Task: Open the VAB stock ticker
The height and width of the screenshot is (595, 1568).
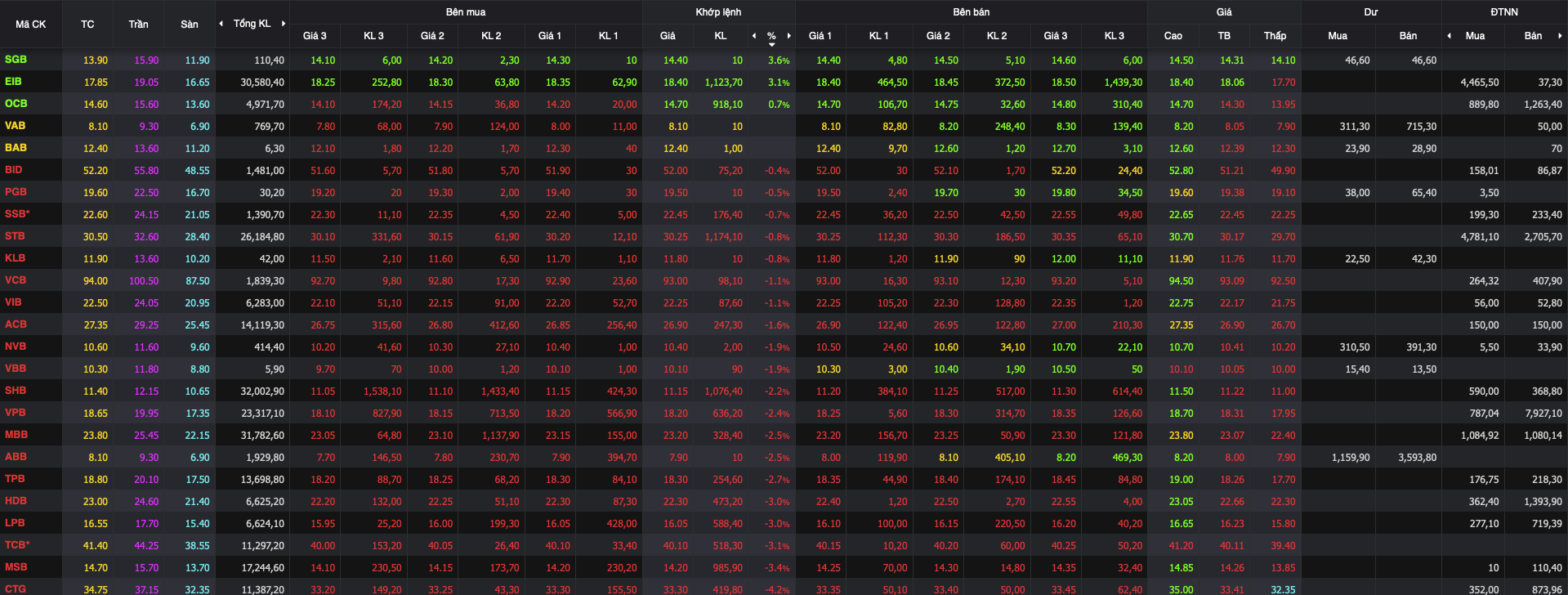Action: 15,126
